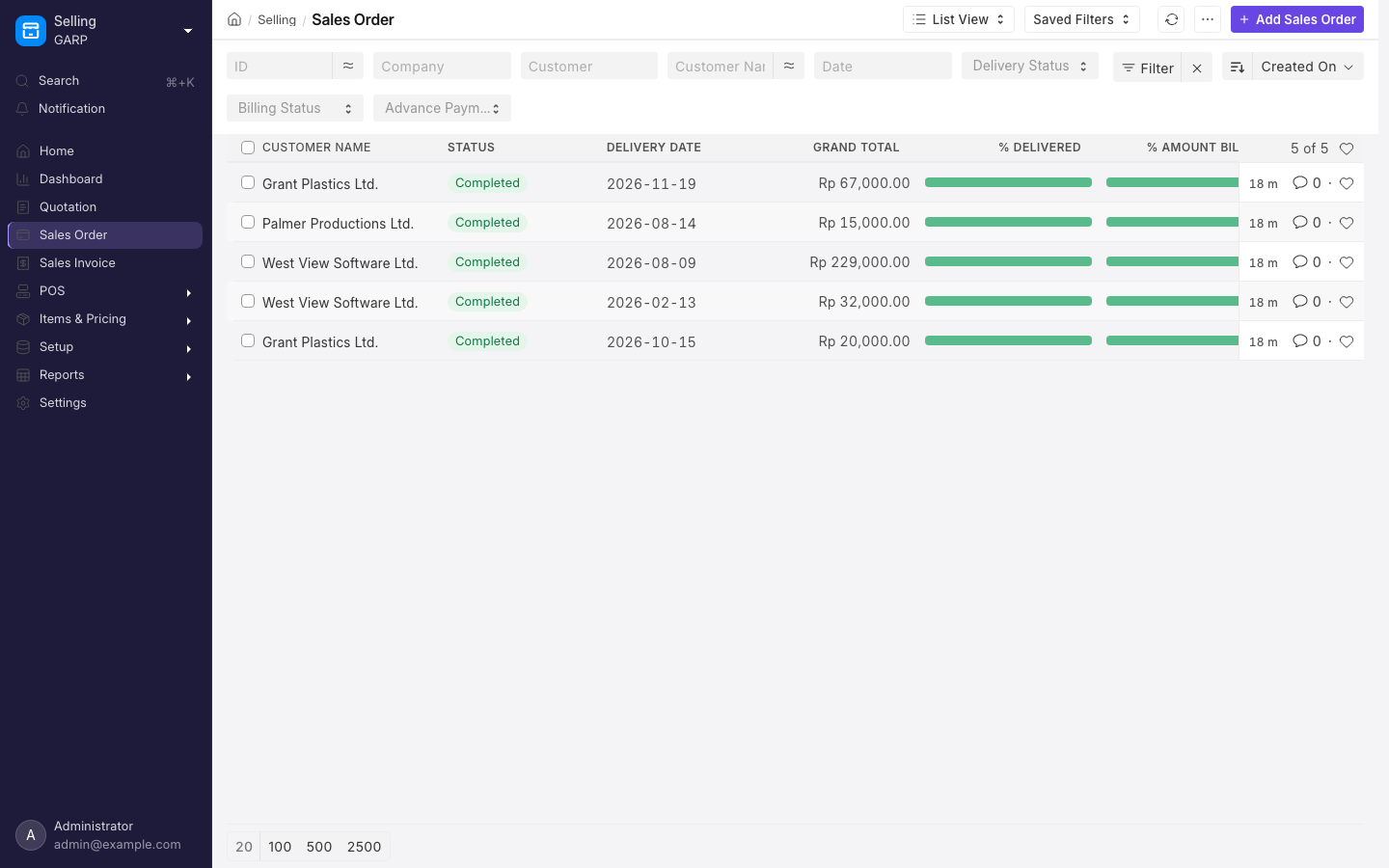Toggle the ID filter match-type icon
Image resolution: width=1389 pixels, height=868 pixels.
tap(348, 66)
